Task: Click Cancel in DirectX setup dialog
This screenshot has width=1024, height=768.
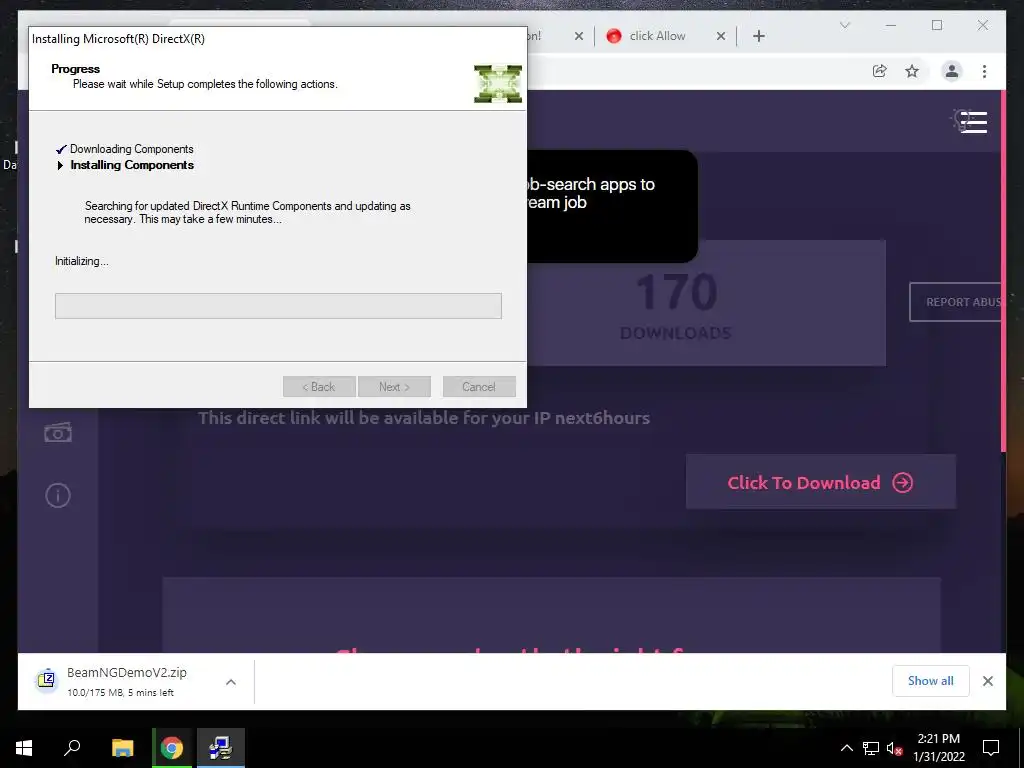Action: click(x=479, y=387)
